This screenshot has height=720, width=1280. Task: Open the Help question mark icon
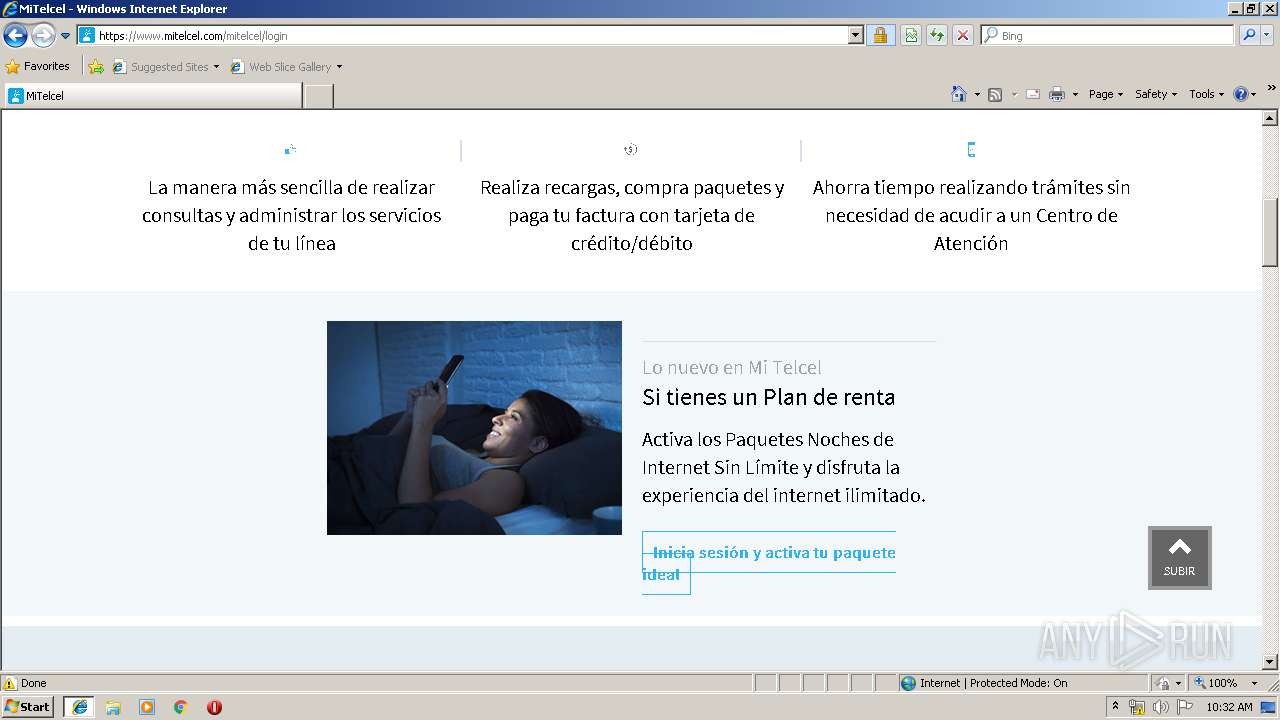pos(1241,94)
